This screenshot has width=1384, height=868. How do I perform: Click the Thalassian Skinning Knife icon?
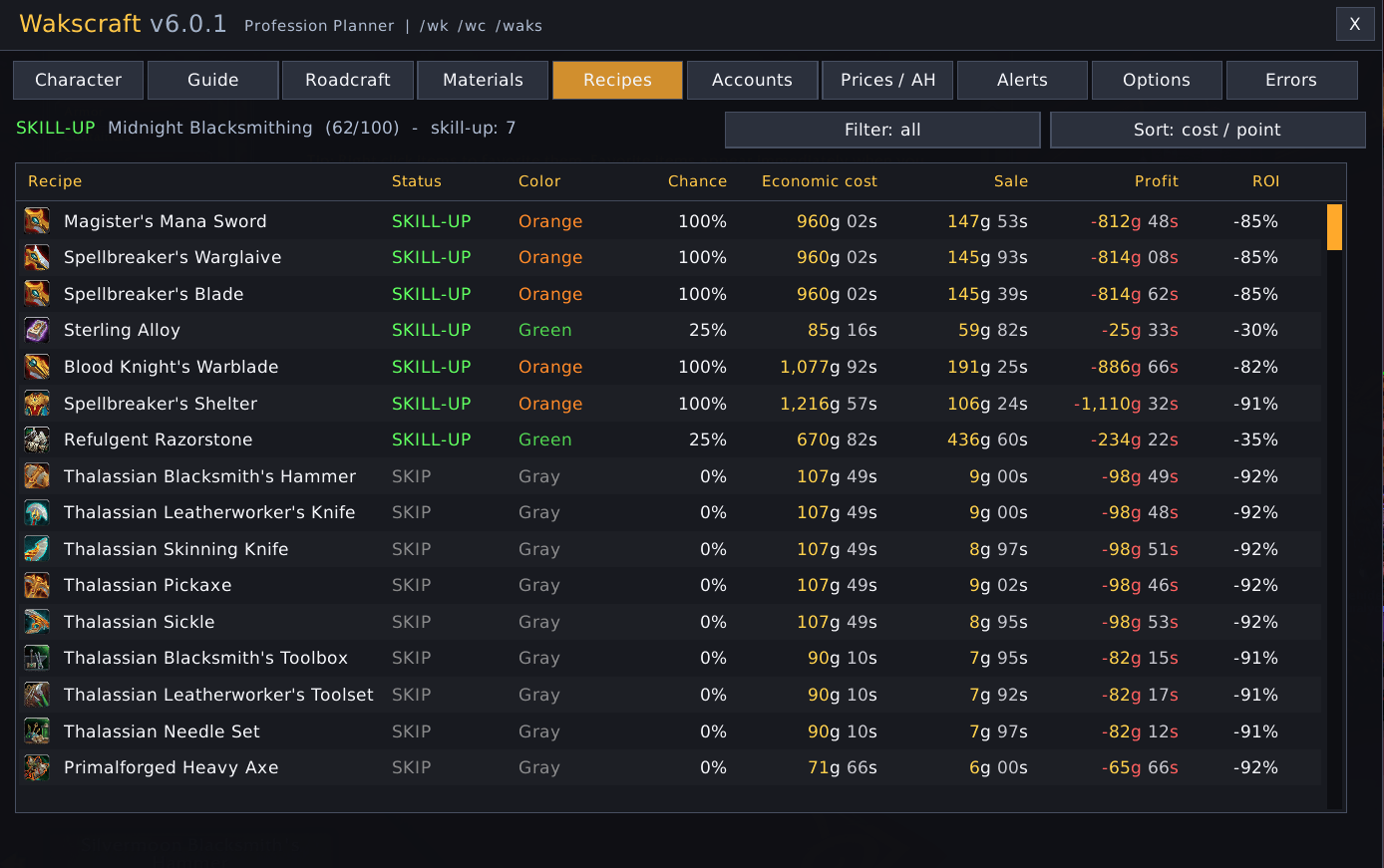click(x=37, y=549)
